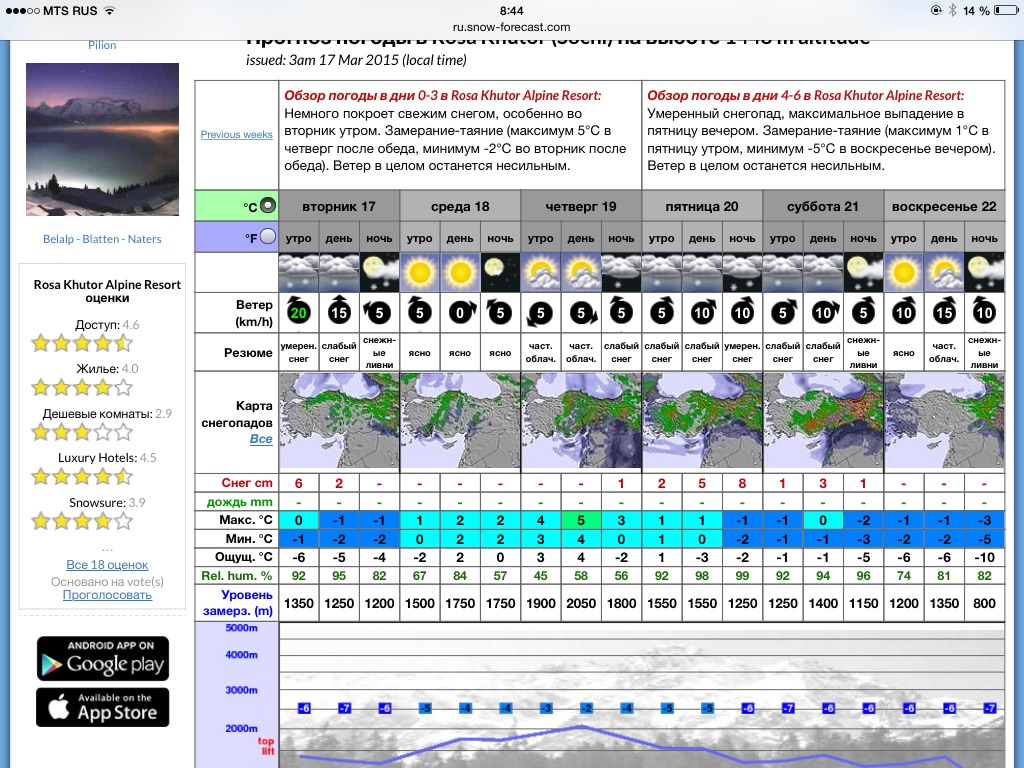Click the пятница 20 day header
Image resolution: width=1024 pixels, height=768 pixels.
coord(702,206)
